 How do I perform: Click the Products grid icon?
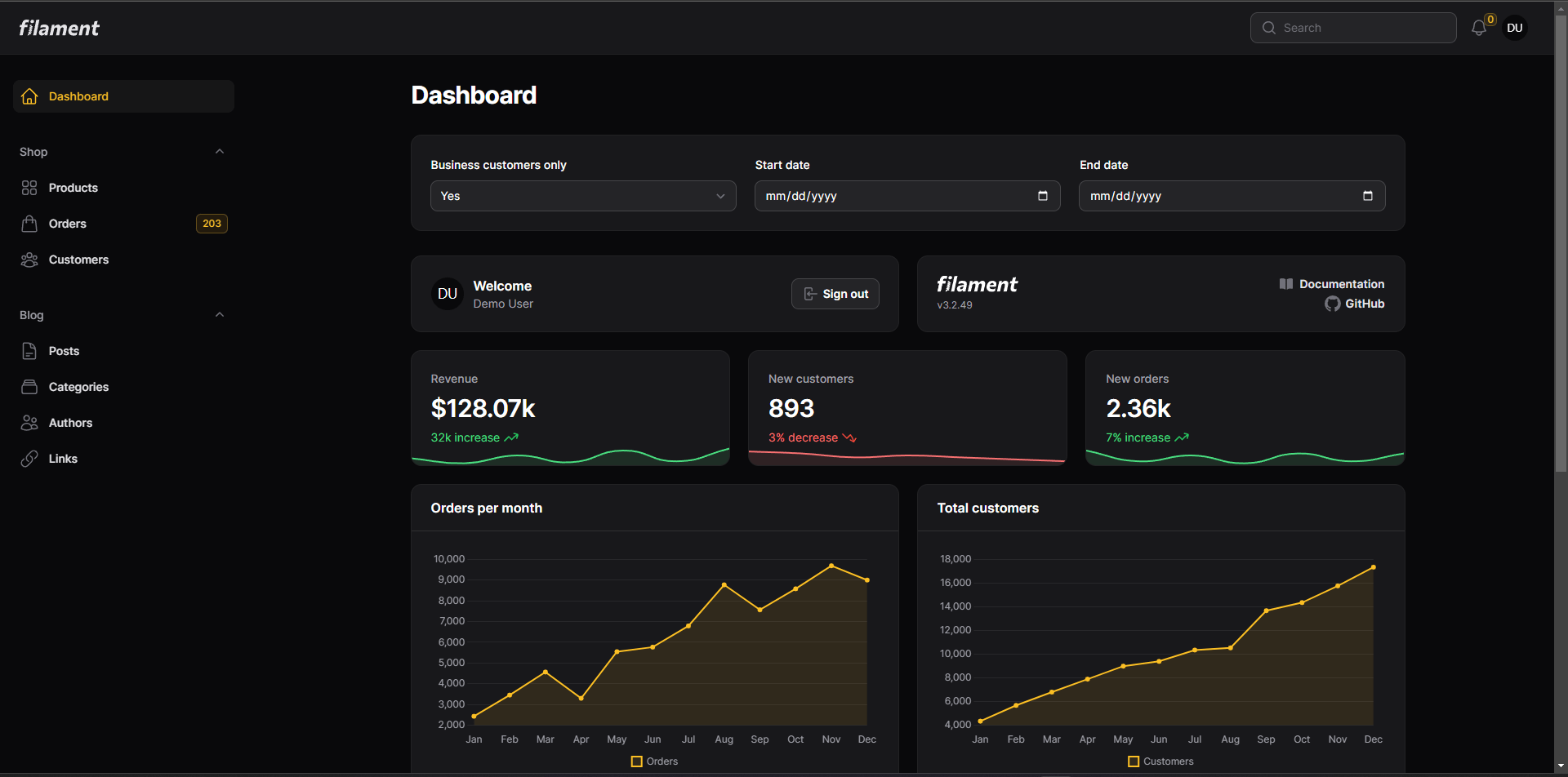[29, 188]
